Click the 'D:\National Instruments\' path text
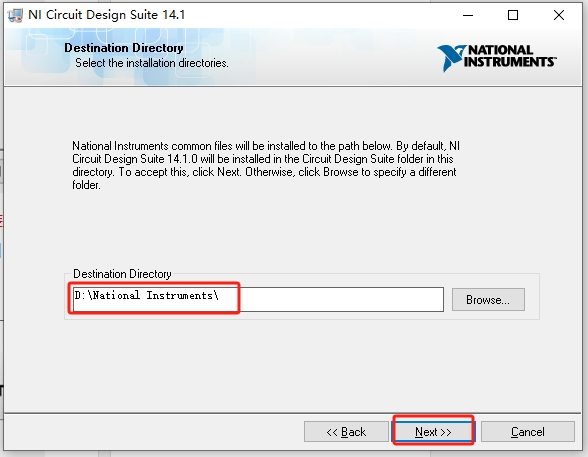 click(x=146, y=295)
